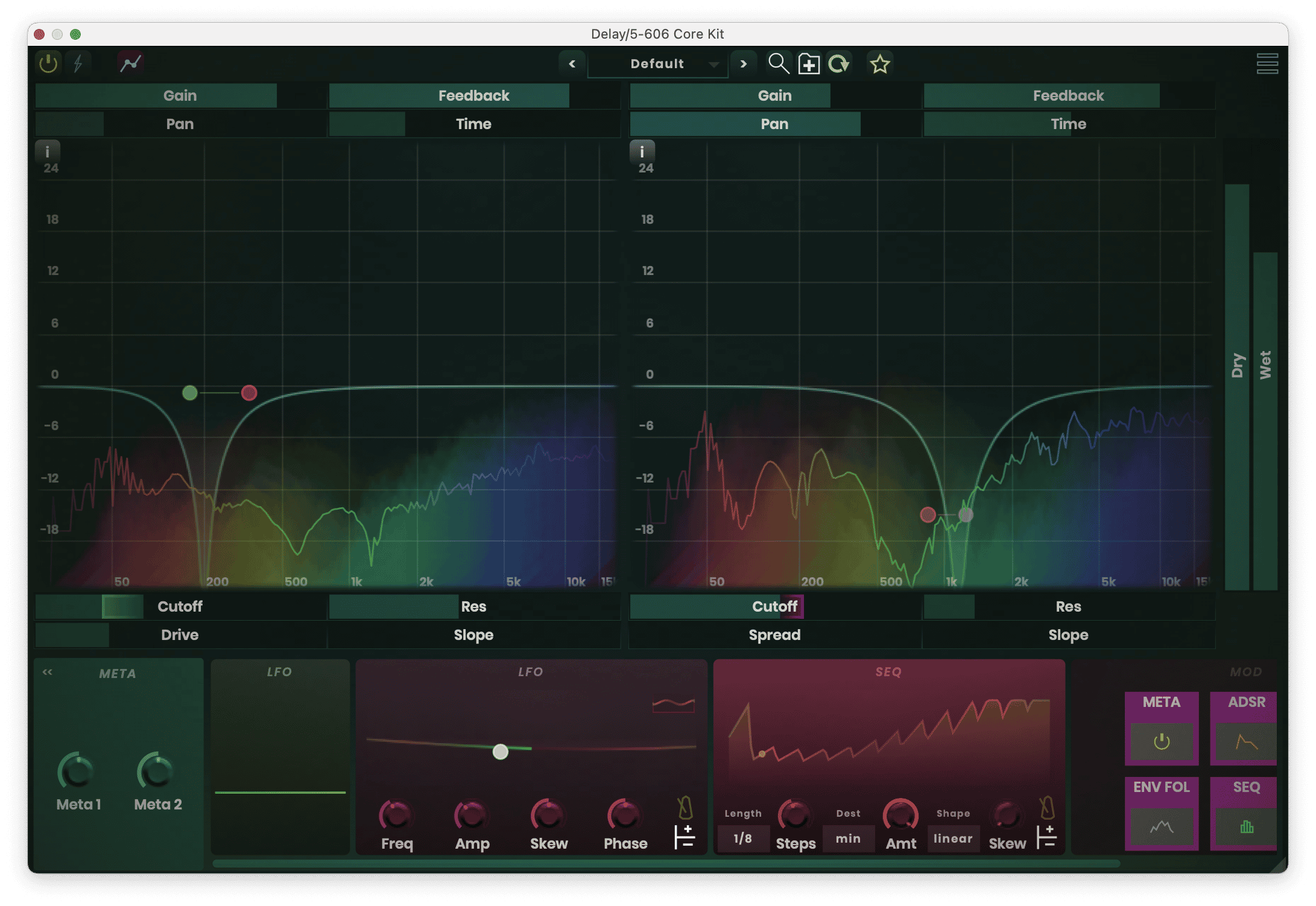
Task: Select gray node in right filter graph
Action: [966, 515]
